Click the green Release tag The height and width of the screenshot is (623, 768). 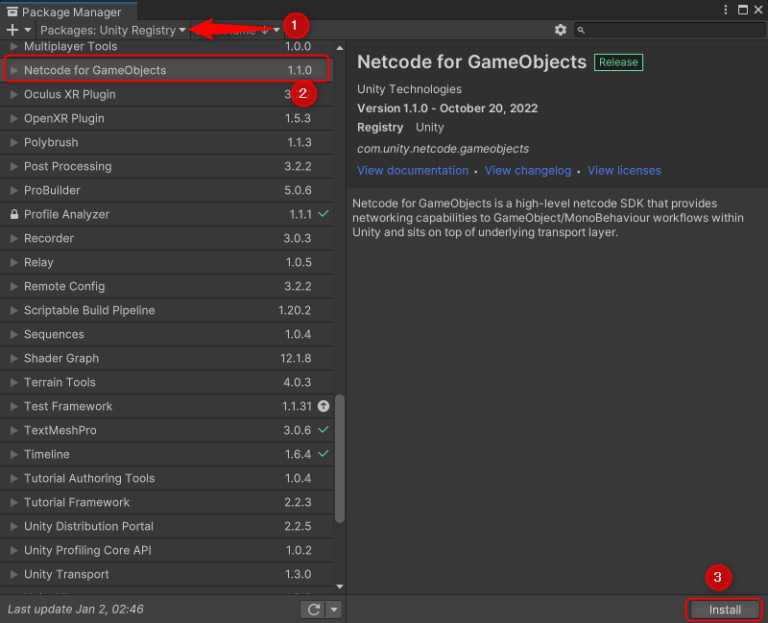[618, 62]
